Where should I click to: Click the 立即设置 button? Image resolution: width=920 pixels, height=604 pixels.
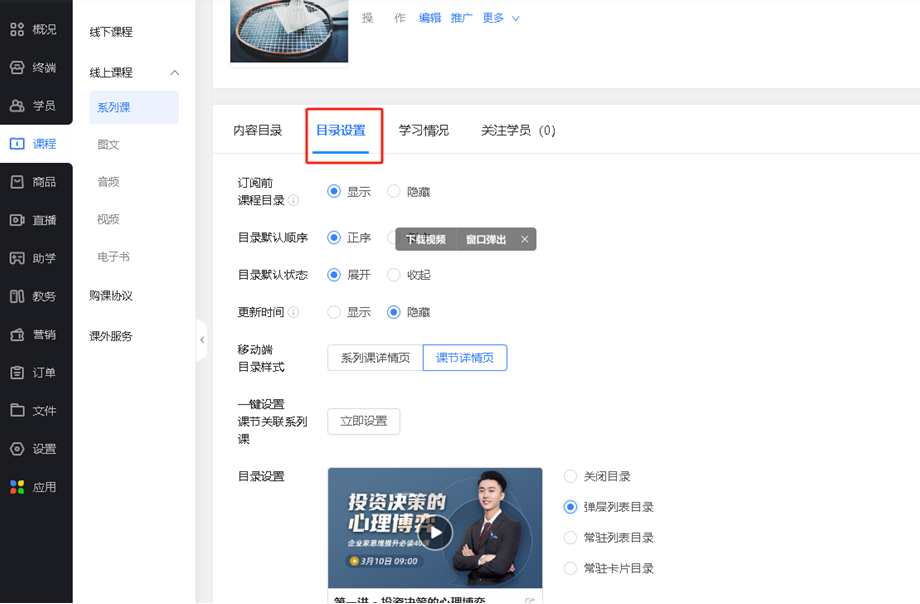(364, 421)
